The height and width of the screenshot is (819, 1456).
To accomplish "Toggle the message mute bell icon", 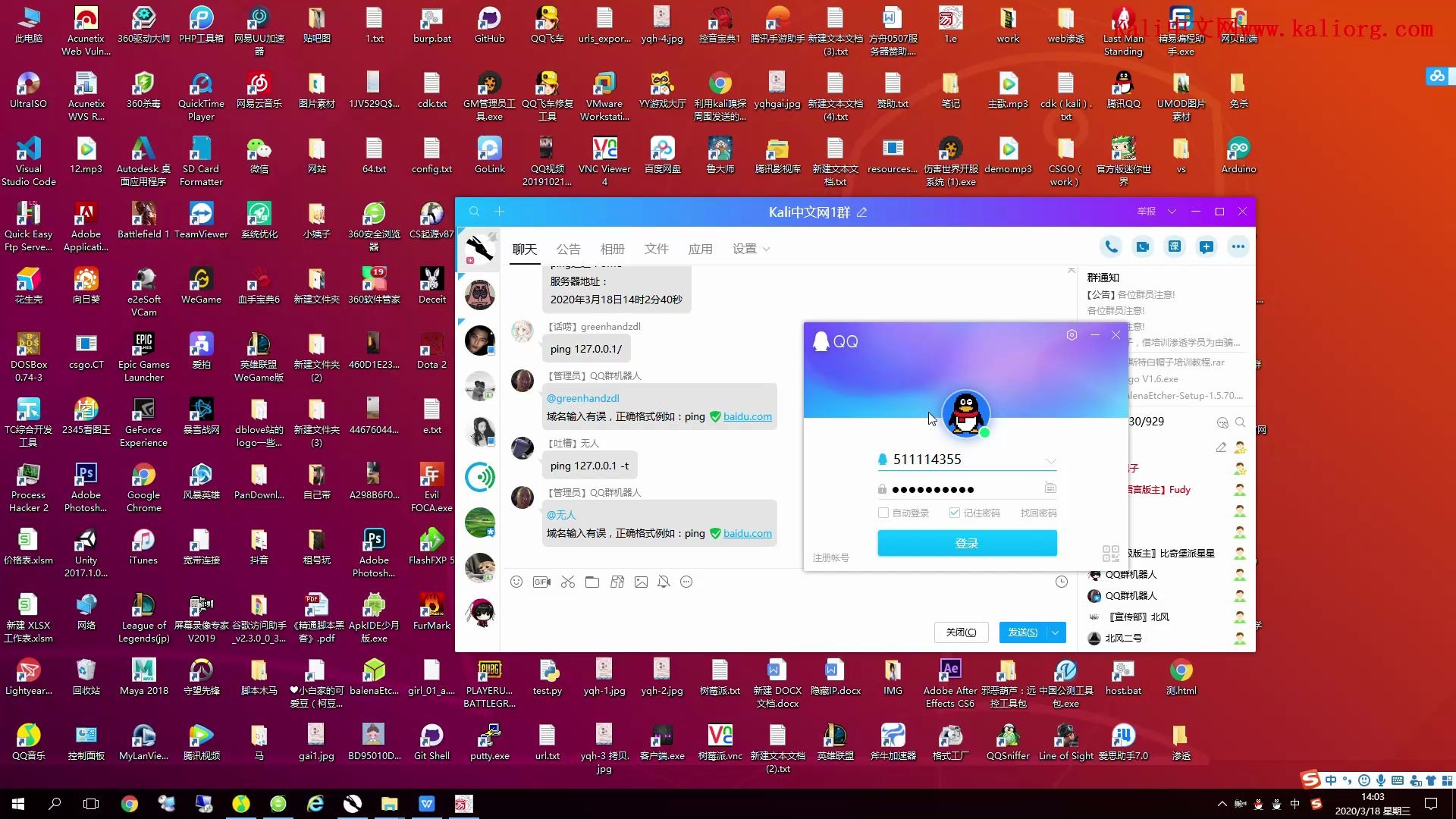I will (664, 582).
